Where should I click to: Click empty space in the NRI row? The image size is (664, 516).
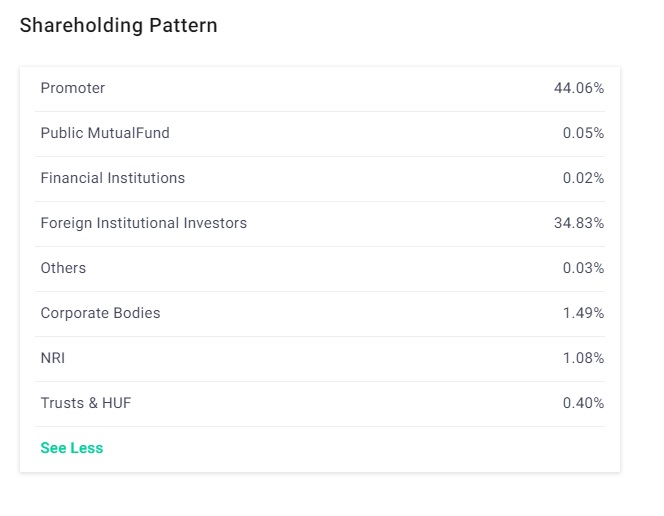pyautogui.click(x=320, y=358)
